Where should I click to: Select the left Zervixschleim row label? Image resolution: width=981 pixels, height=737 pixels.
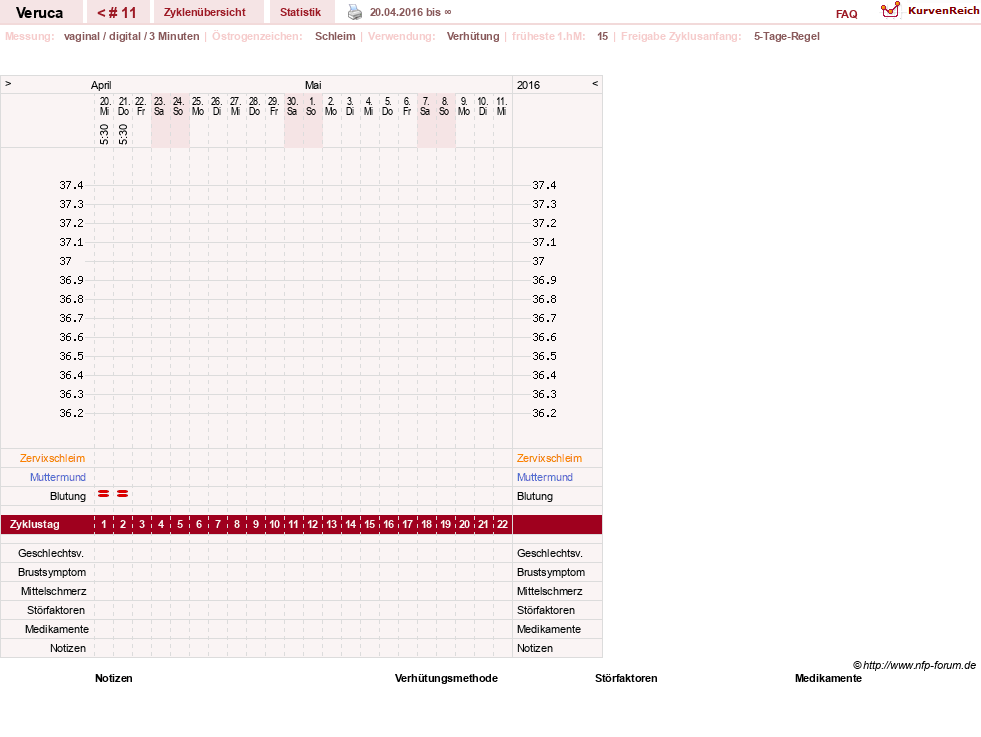point(53,458)
